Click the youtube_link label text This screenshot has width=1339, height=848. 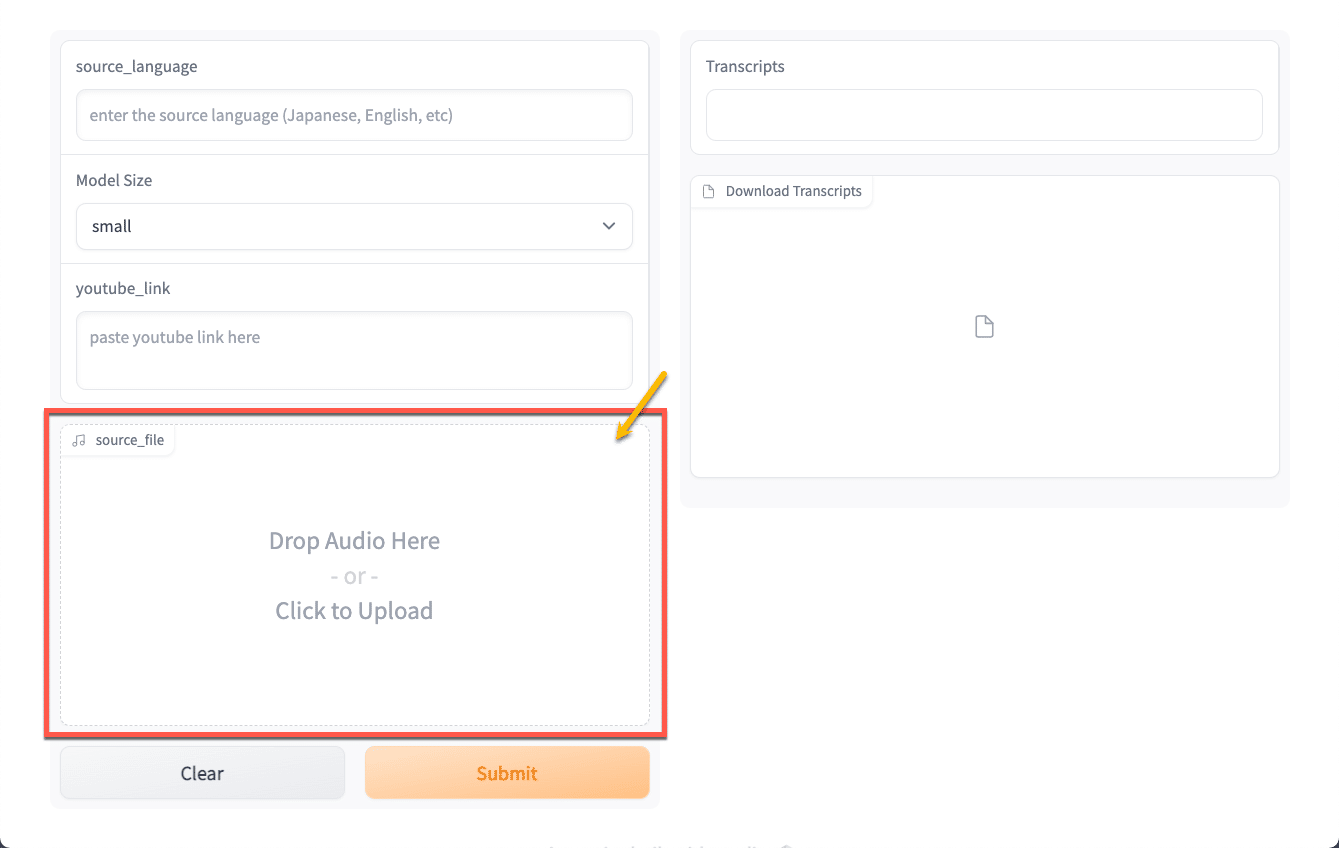pyautogui.click(x=123, y=288)
